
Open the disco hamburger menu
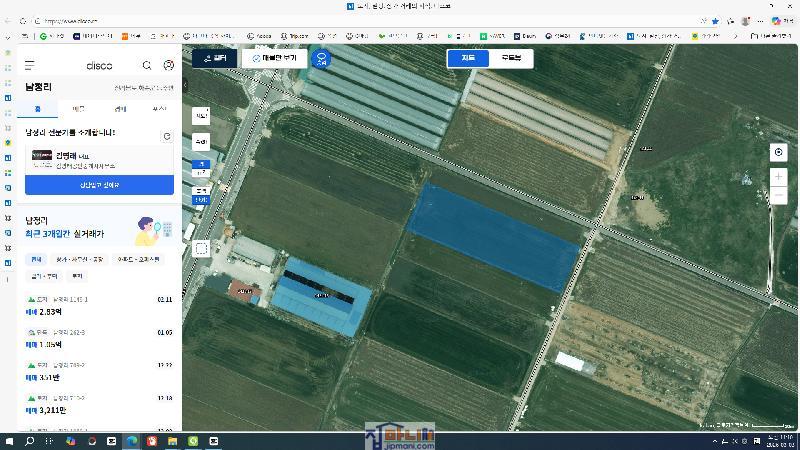coord(30,66)
